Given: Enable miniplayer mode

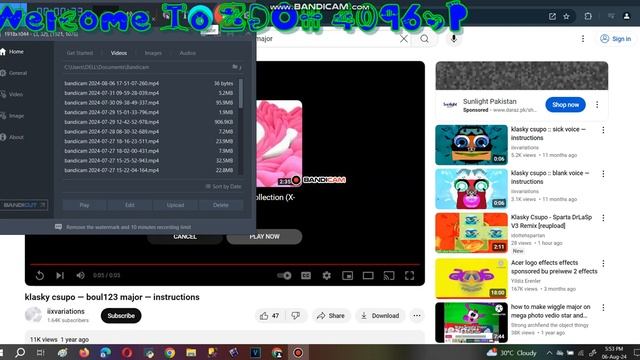Looking at the screenshot, I should pos(347,276).
